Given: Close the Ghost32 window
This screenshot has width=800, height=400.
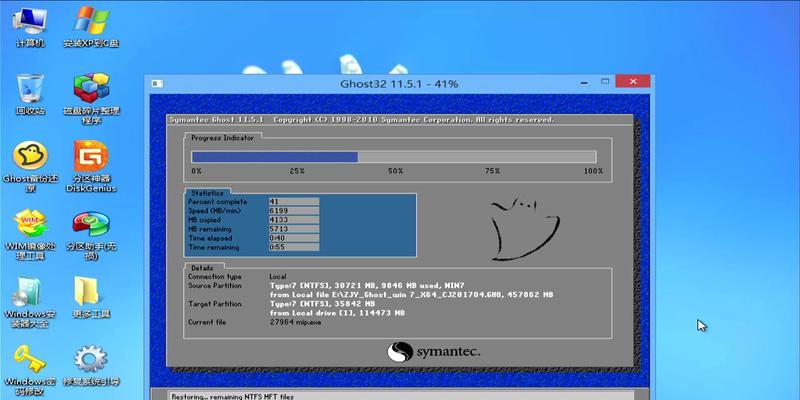Looking at the screenshot, I should pyautogui.click(x=633, y=82).
